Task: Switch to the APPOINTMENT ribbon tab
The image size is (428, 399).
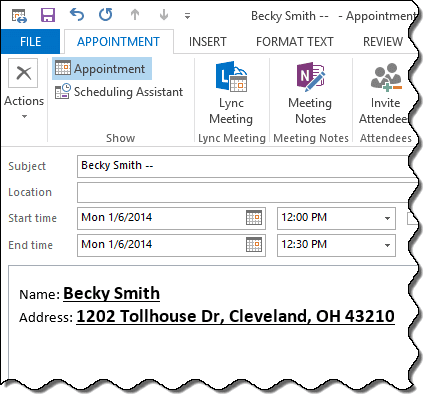Action: click(x=118, y=42)
